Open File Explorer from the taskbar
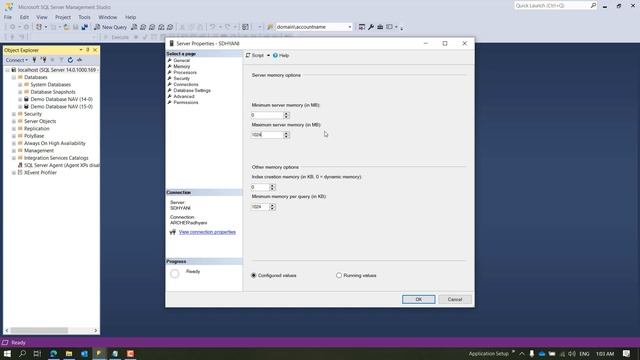640x360 pixels. [x=69, y=353]
